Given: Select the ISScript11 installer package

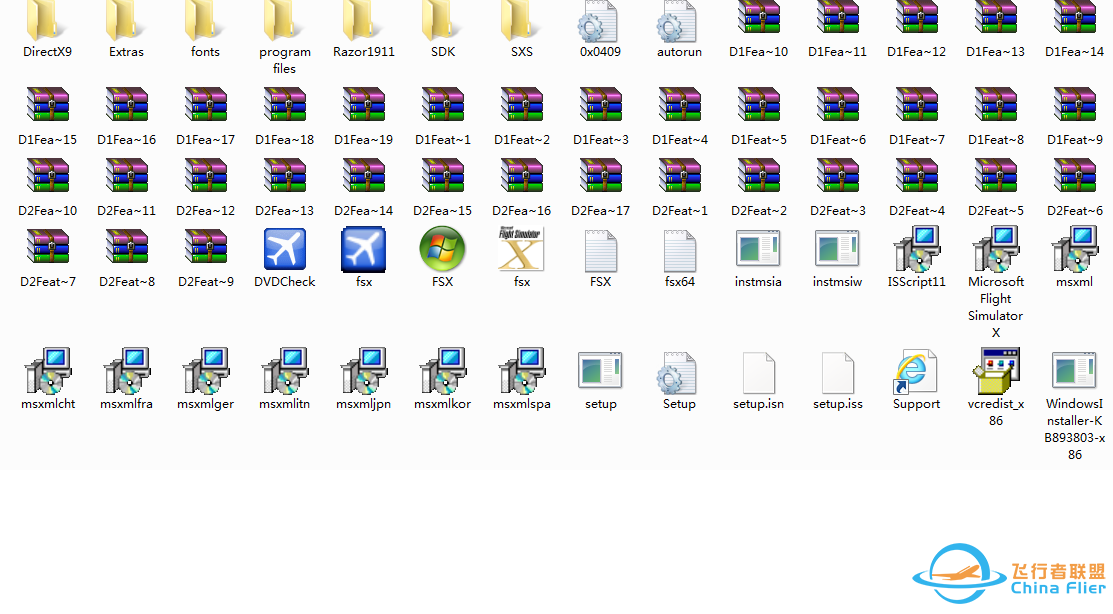Looking at the screenshot, I should (916, 250).
